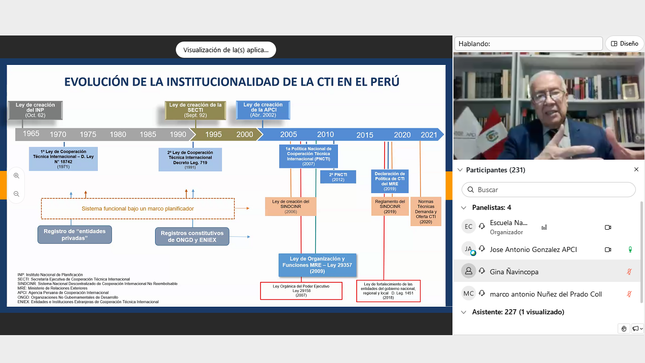The width and height of the screenshot is (645, 363).
Task: Click the MC avatar icon
Action: coord(468,294)
